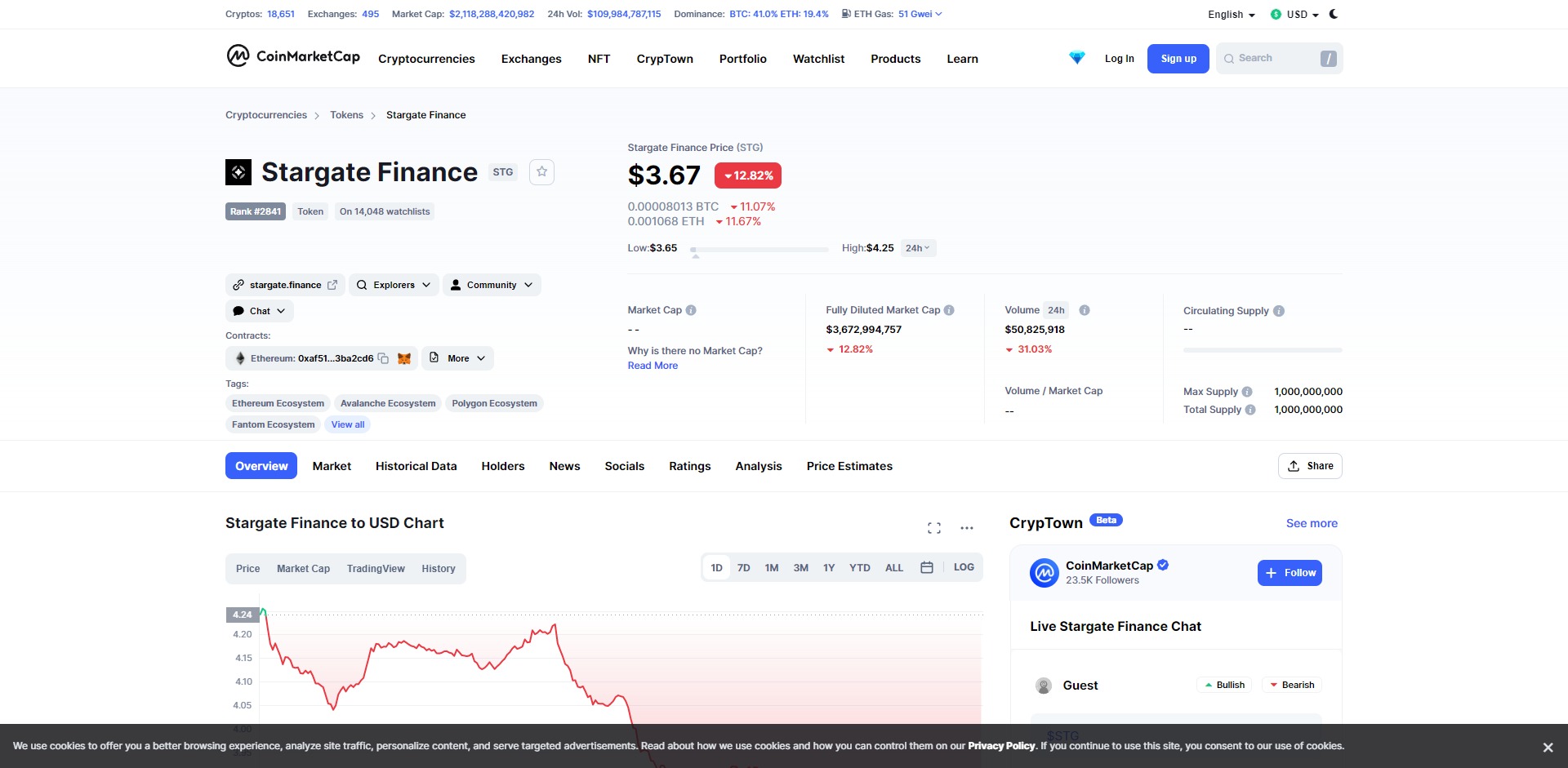The image size is (1568, 768).
Task: Change the Volume 24h period selector
Action: [x=1056, y=310]
